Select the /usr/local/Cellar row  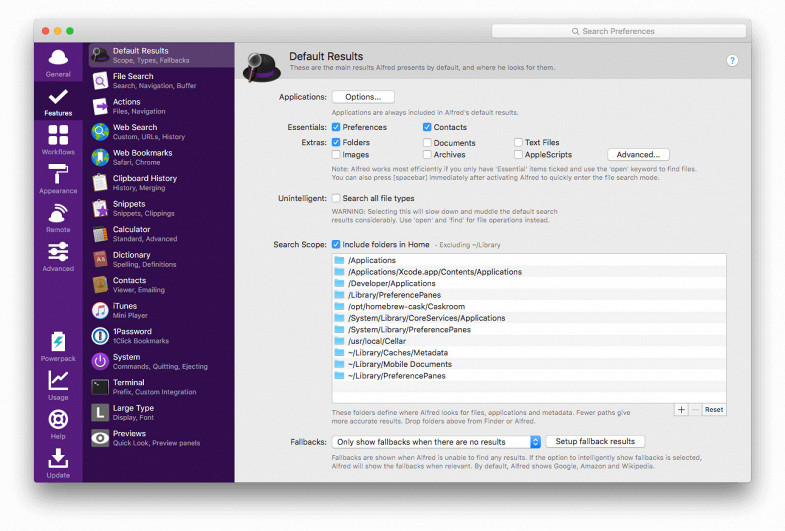coord(529,341)
